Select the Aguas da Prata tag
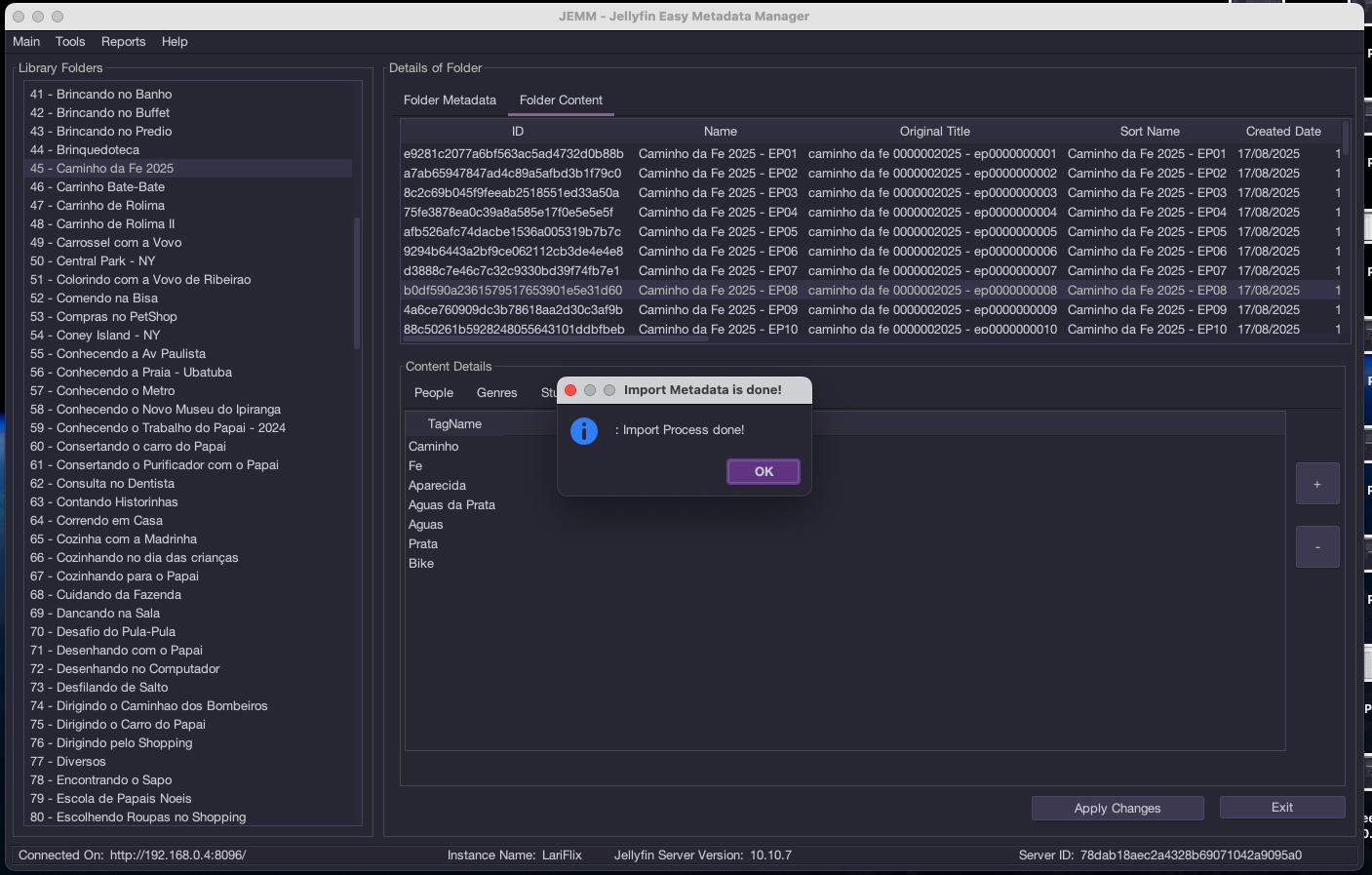Image resolution: width=1372 pixels, height=875 pixels. [451, 505]
